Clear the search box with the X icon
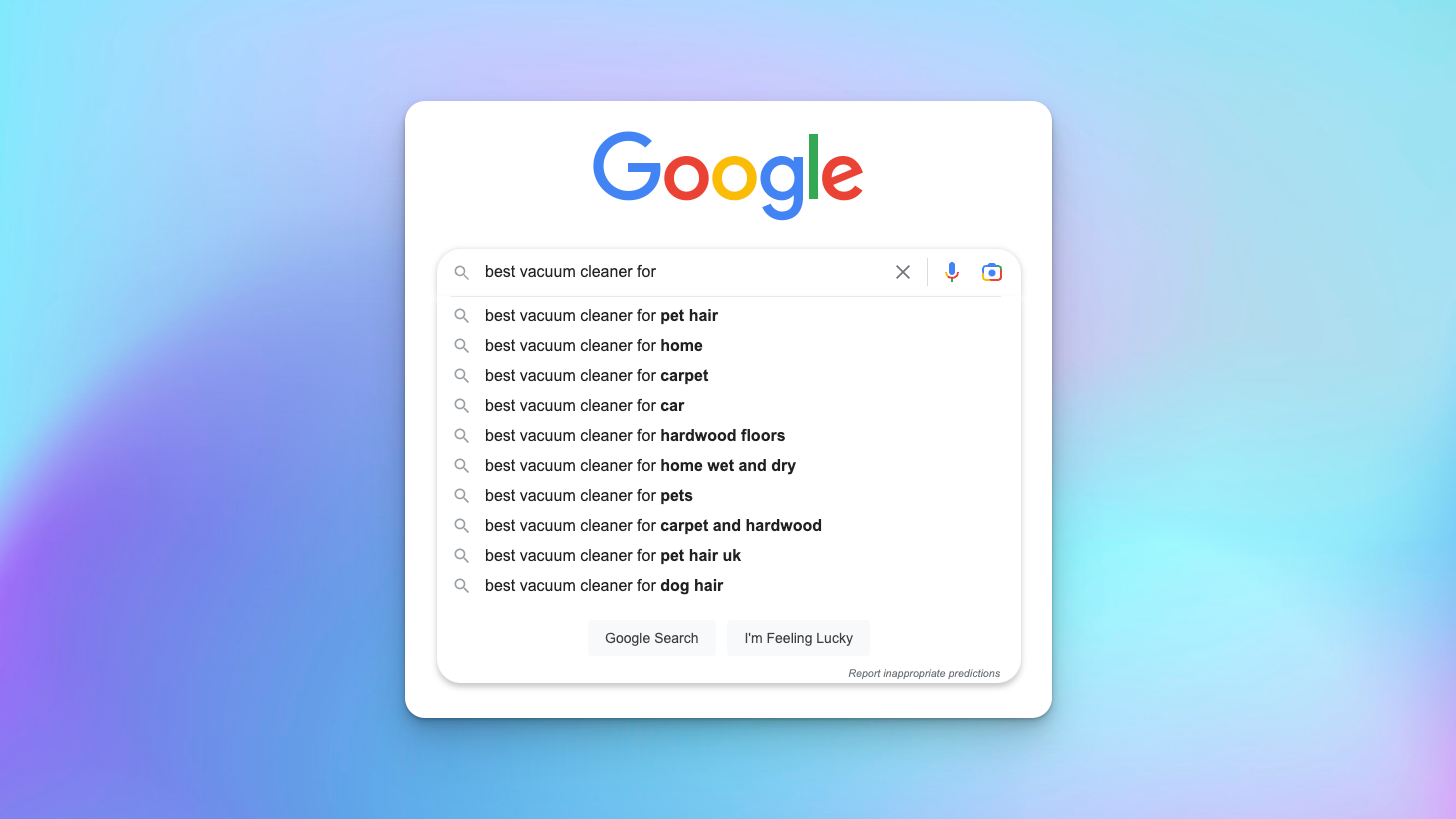1456x819 pixels. click(902, 271)
